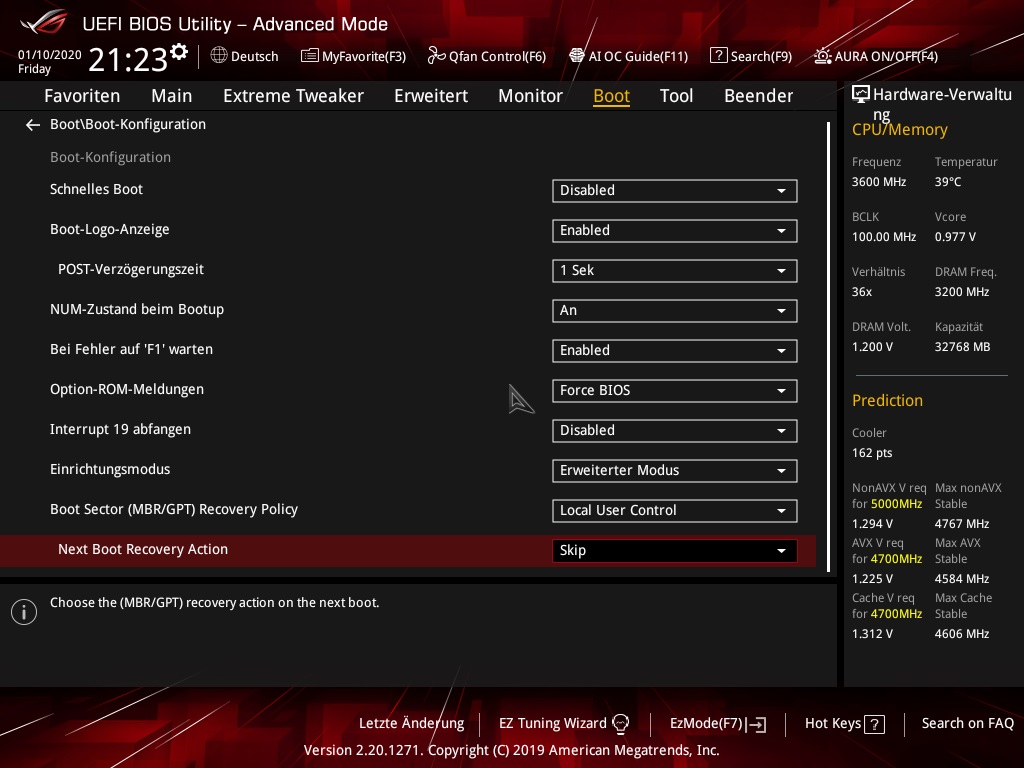Open the Bei Fehler auf 'F1' warten dropdown

click(x=675, y=351)
